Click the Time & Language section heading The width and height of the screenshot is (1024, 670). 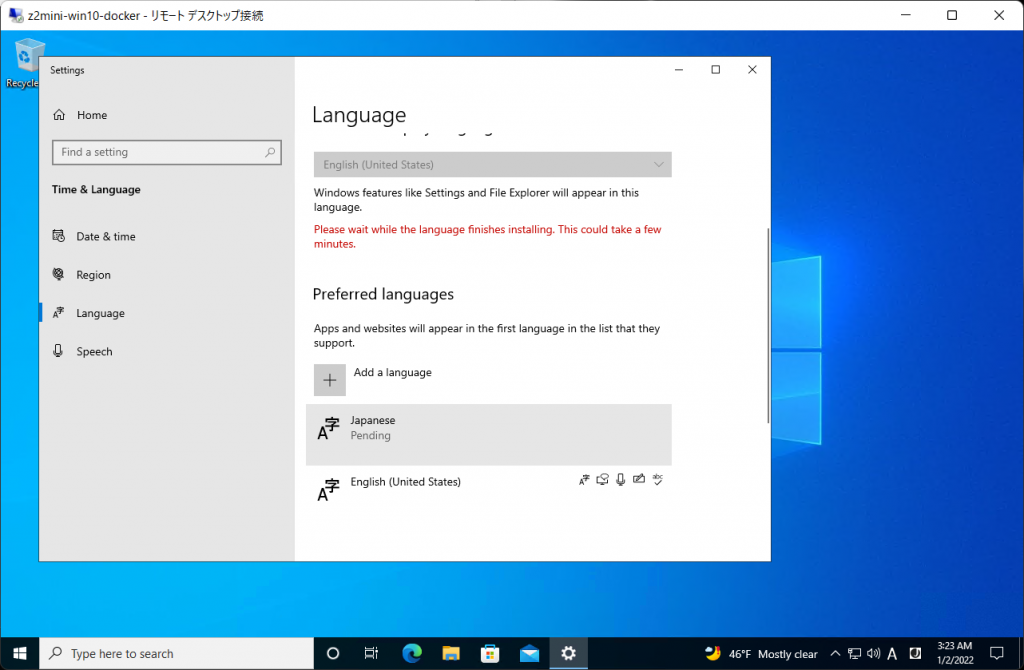96,189
